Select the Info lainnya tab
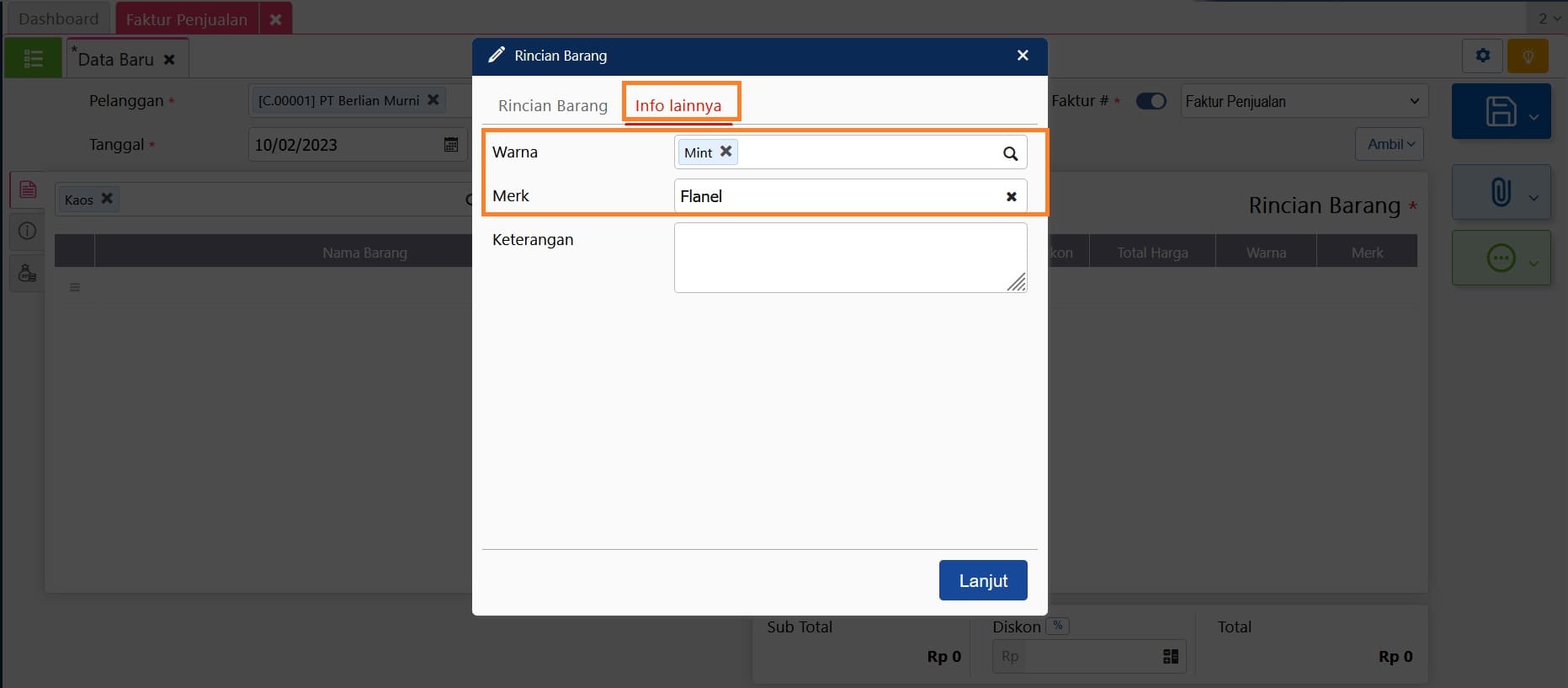 tap(678, 105)
